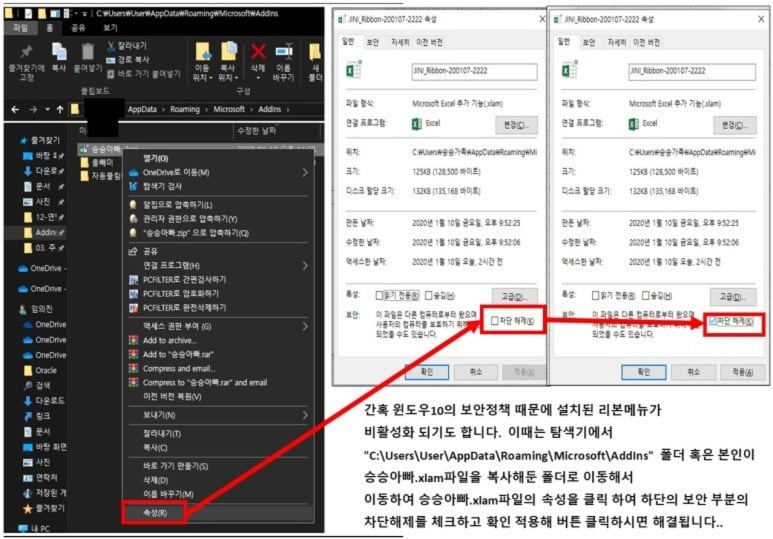Click the 확인 button in right dialog

(643, 372)
